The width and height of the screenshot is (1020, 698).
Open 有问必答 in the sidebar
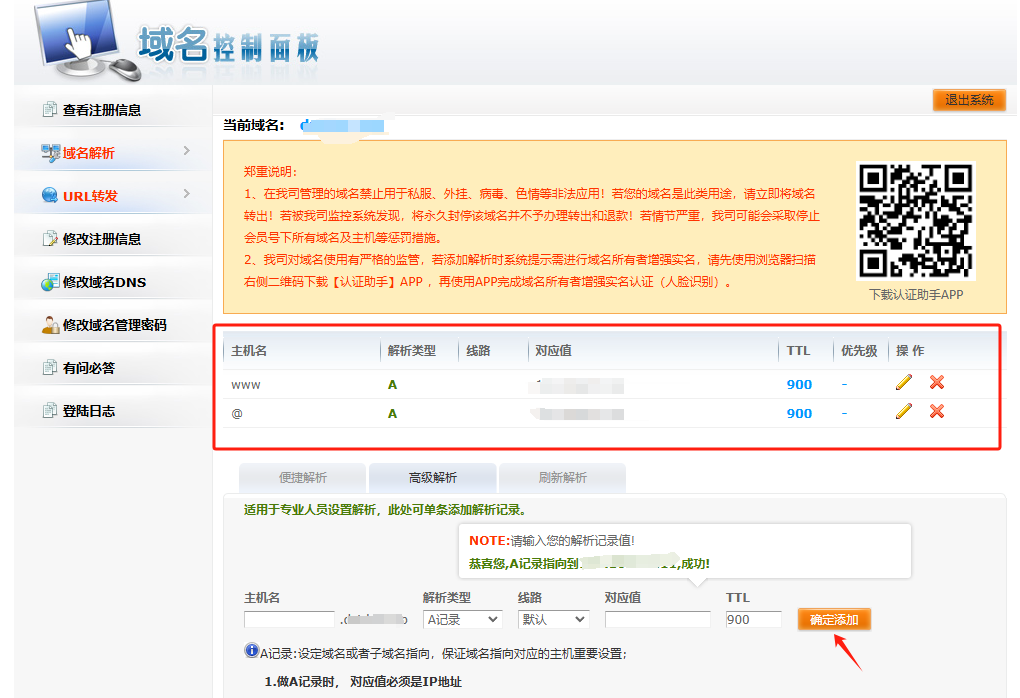coord(89,368)
